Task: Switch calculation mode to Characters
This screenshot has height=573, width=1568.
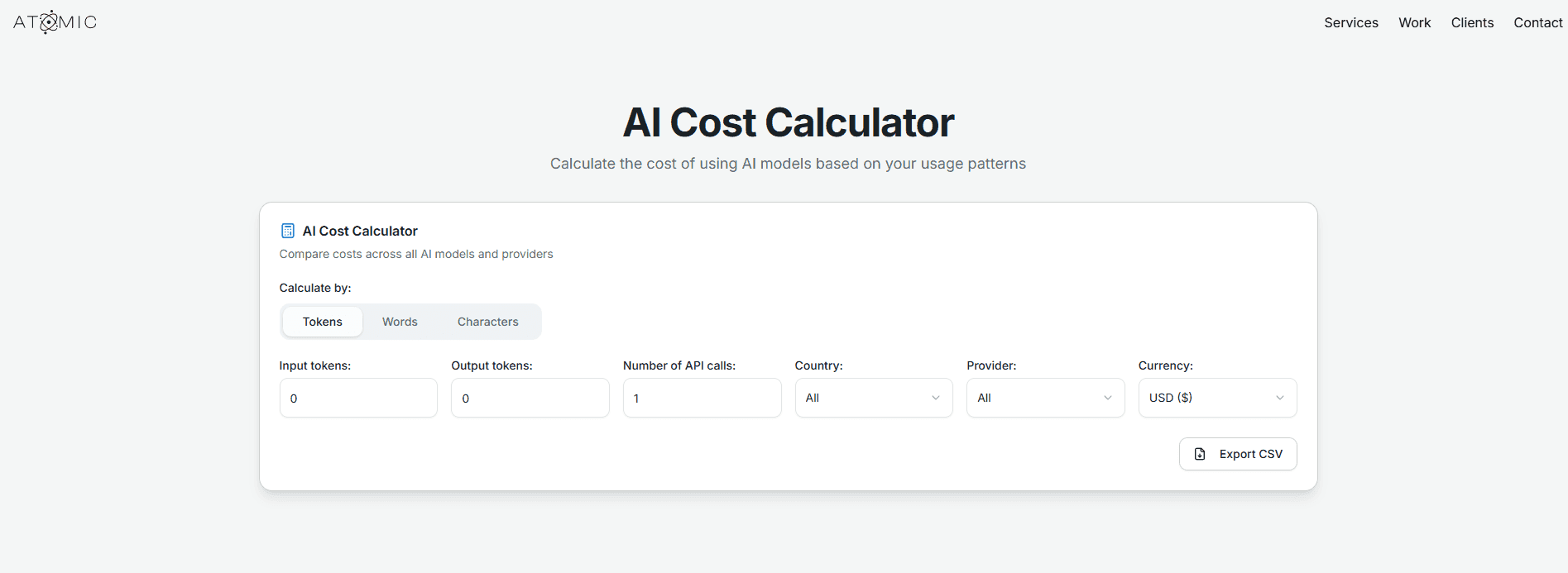Action: (487, 322)
